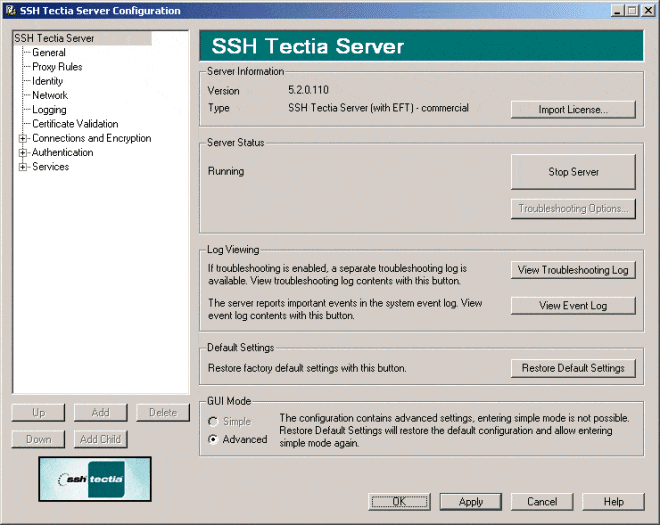This screenshot has height=525, width=660.
Task: Close the SSH Tectia configuration window
Action: point(648,11)
